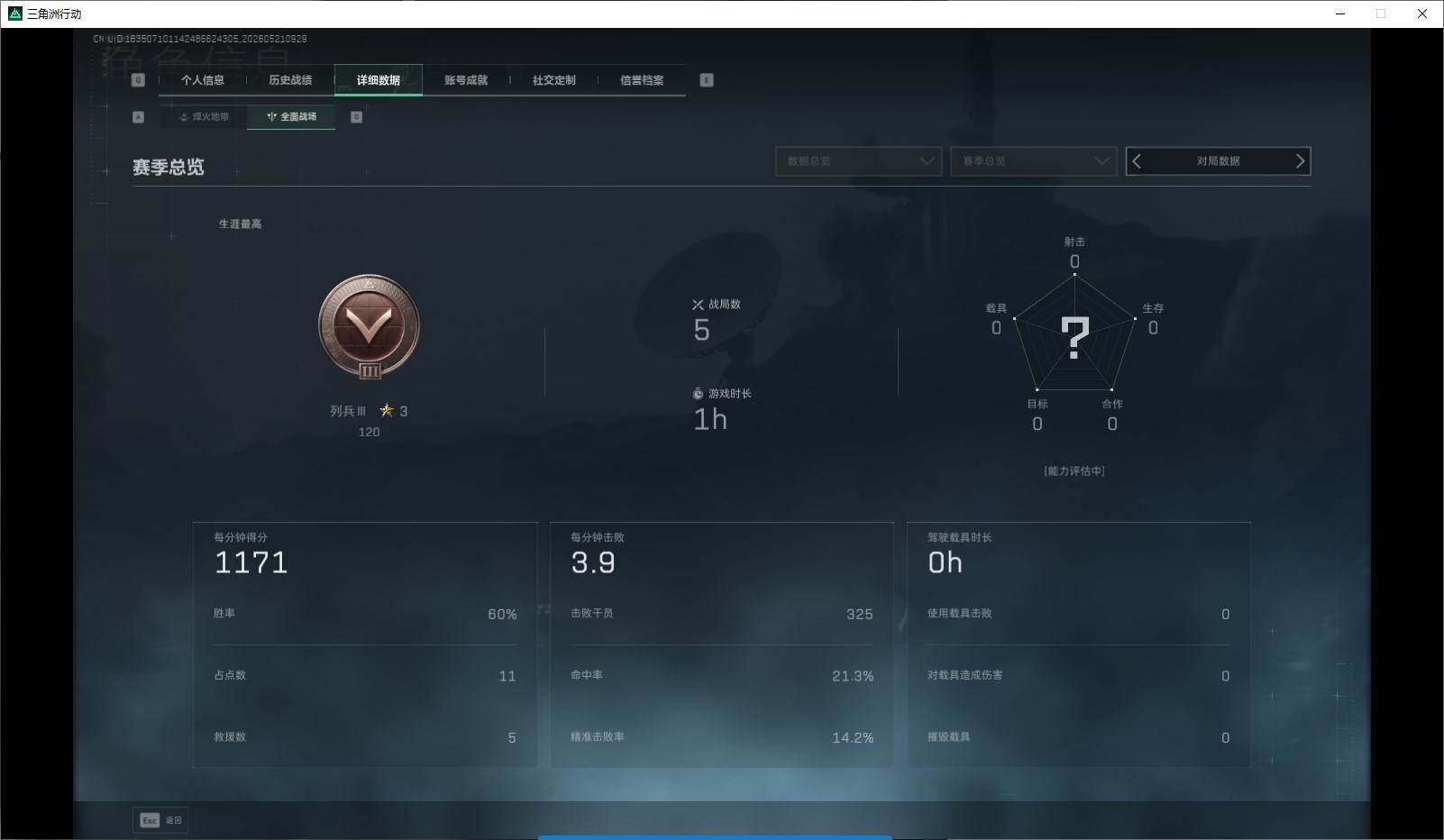The image size is (1444, 840).
Task: Minimize the 三角洲行动 window
Action: click(1340, 14)
